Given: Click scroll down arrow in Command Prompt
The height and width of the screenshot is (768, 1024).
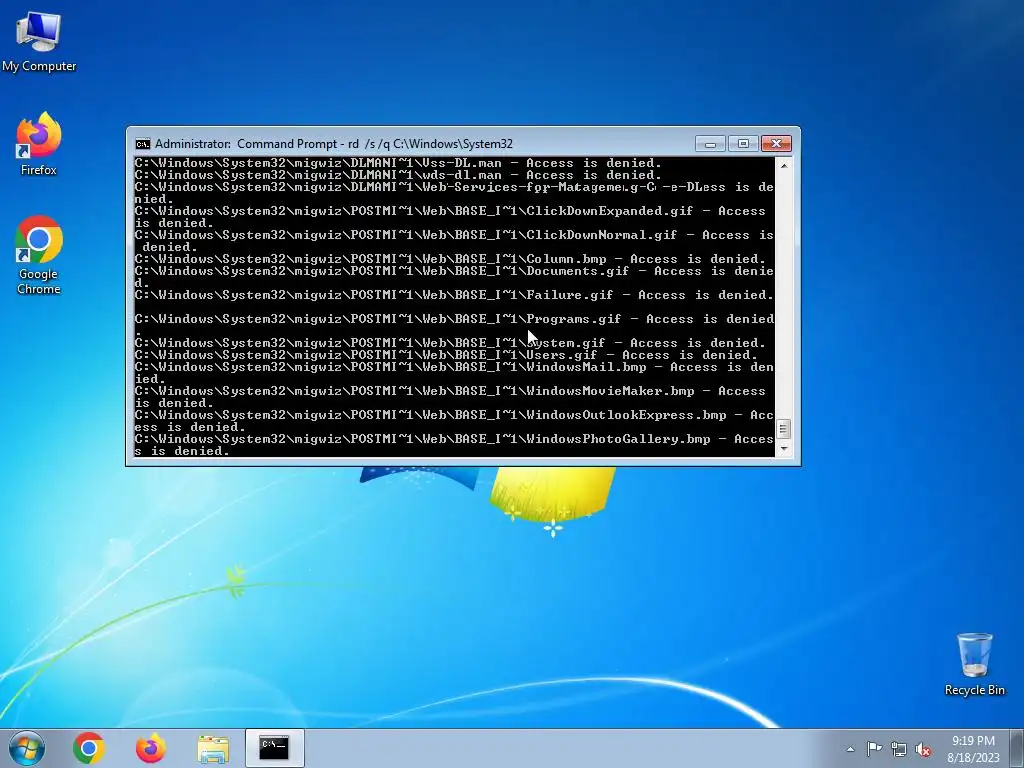Looking at the screenshot, I should pyautogui.click(x=784, y=449).
